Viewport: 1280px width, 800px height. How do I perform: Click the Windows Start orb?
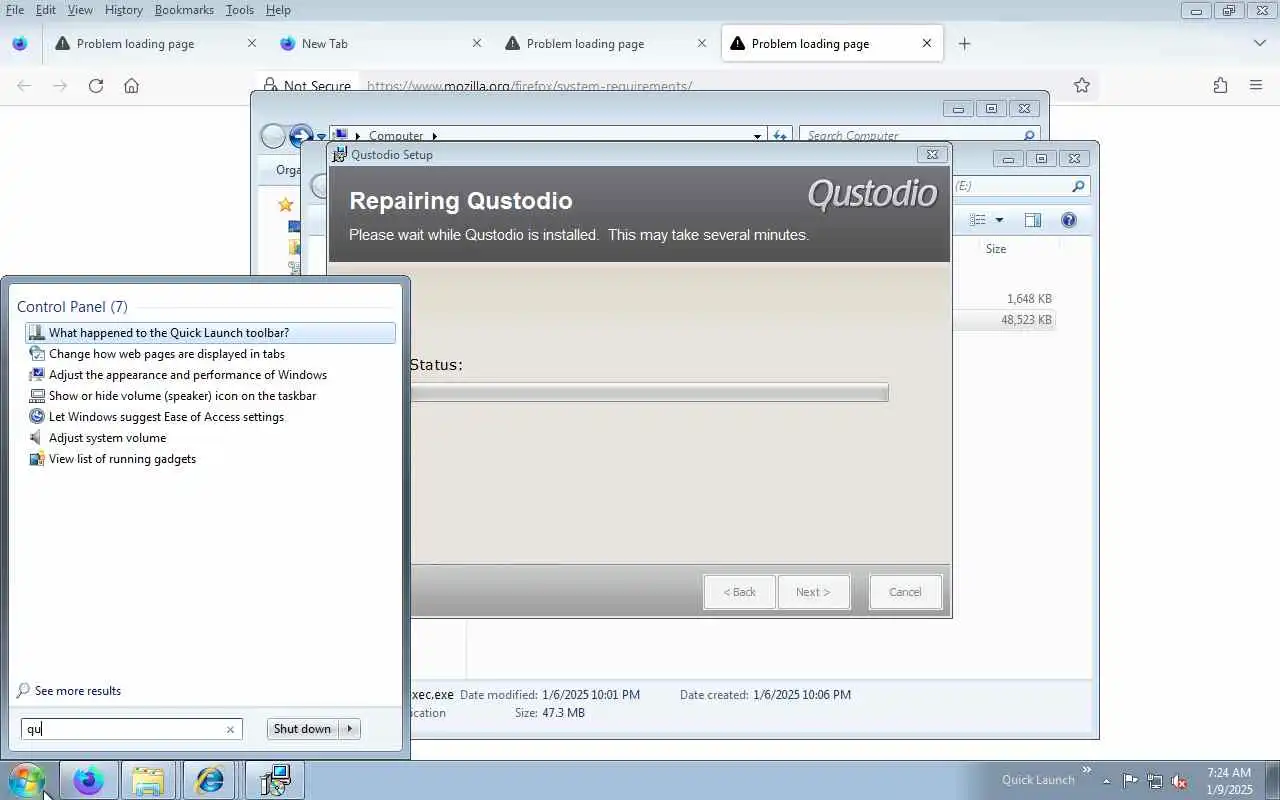pyautogui.click(x=26, y=780)
